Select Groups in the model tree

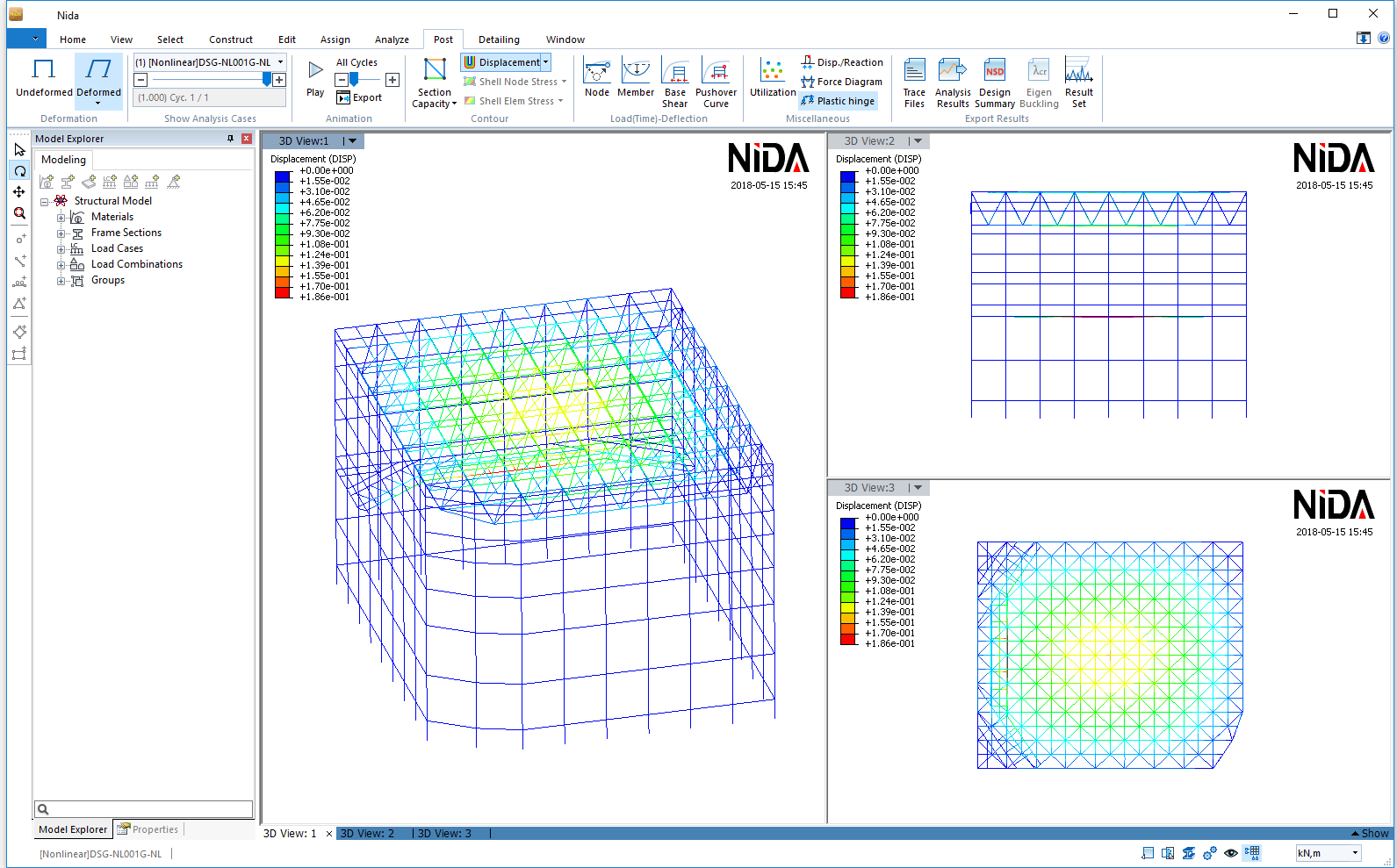pos(108,281)
